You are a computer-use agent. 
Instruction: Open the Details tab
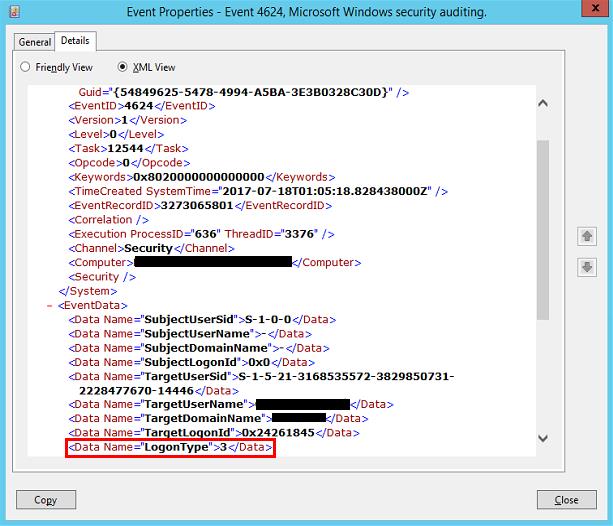click(x=75, y=41)
